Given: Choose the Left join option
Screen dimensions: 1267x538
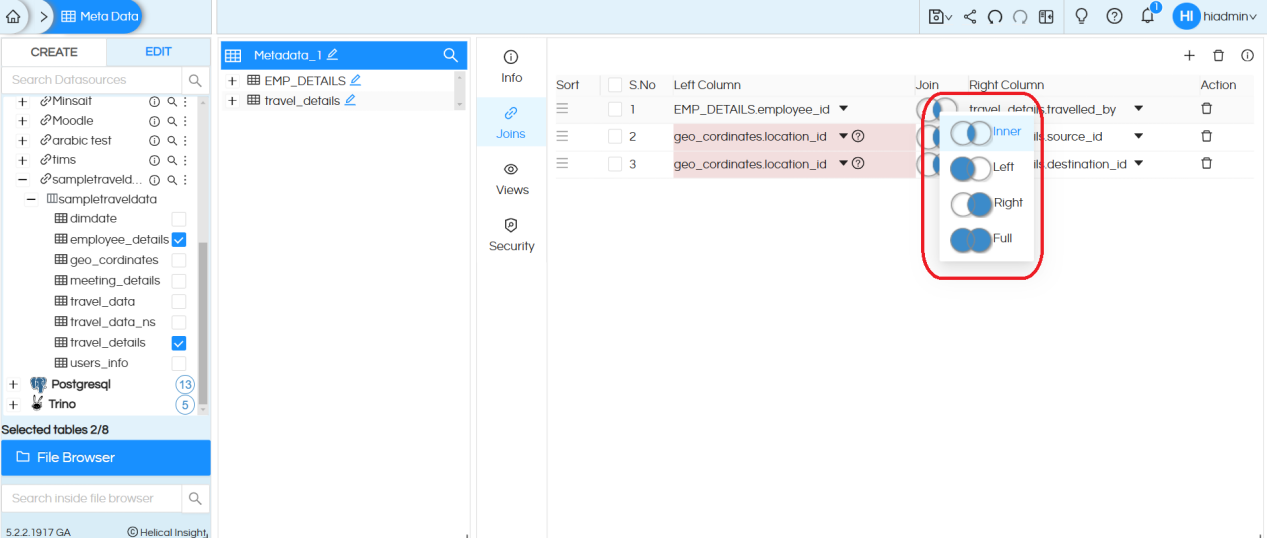Looking at the screenshot, I should [985, 167].
